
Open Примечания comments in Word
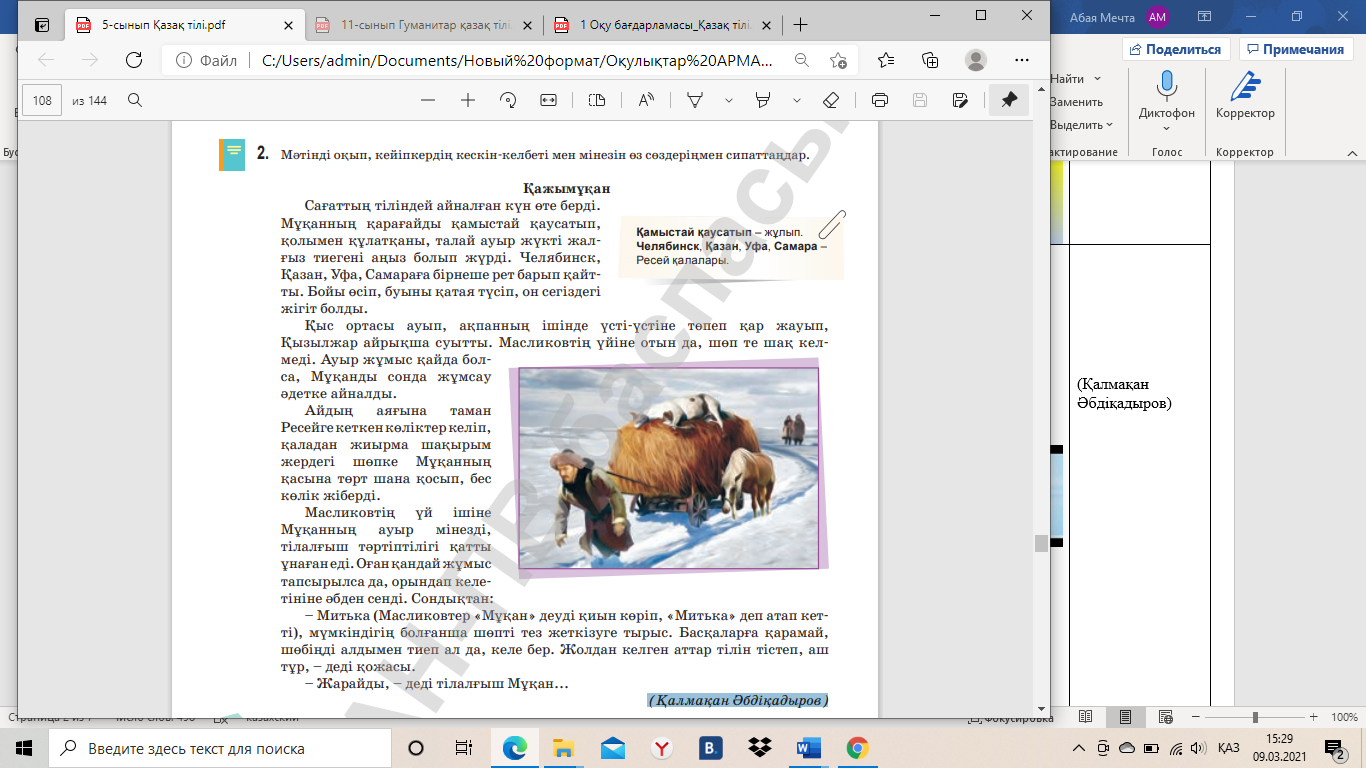pos(1296,49)
